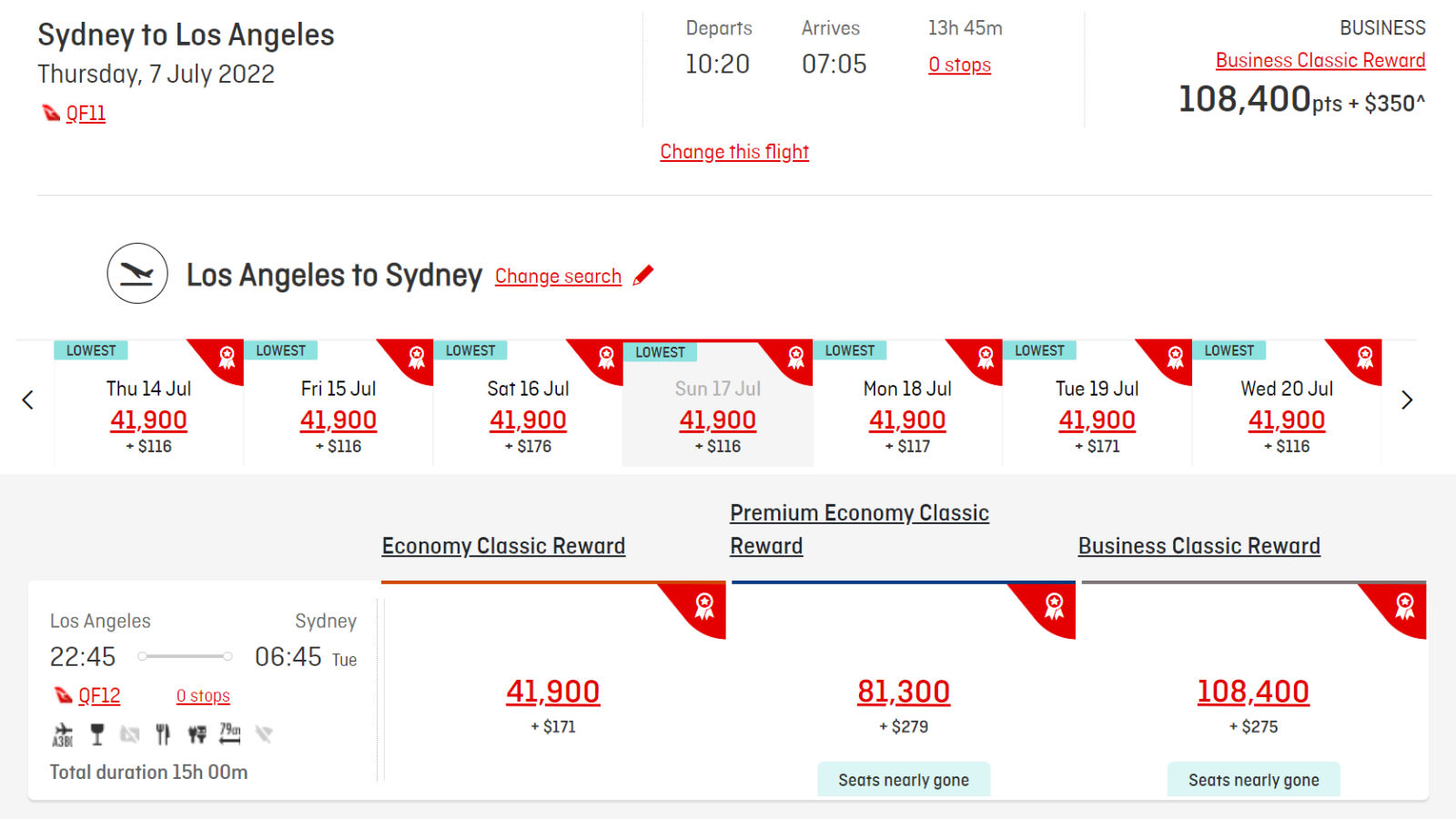Click the pencil edit icon beside Change search
This screenshot has height=819, width=1456.
(x=643, y=275)
